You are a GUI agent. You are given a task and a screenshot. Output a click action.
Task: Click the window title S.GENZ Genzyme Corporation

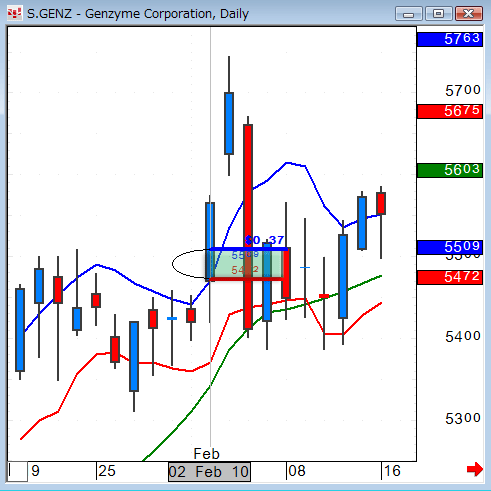click(138, 14)
